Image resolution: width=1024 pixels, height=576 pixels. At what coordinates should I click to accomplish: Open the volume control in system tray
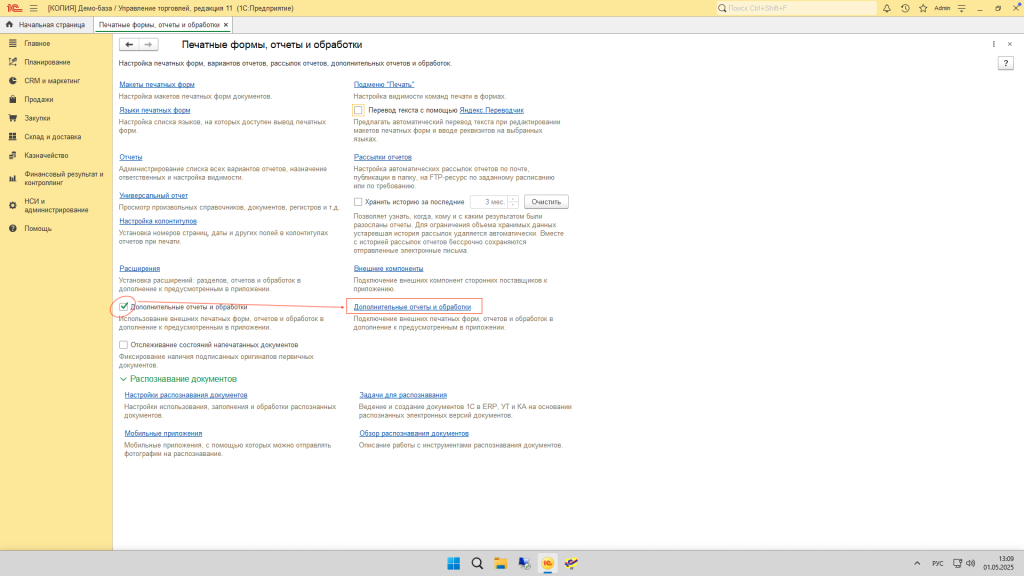tap(970, 564)
